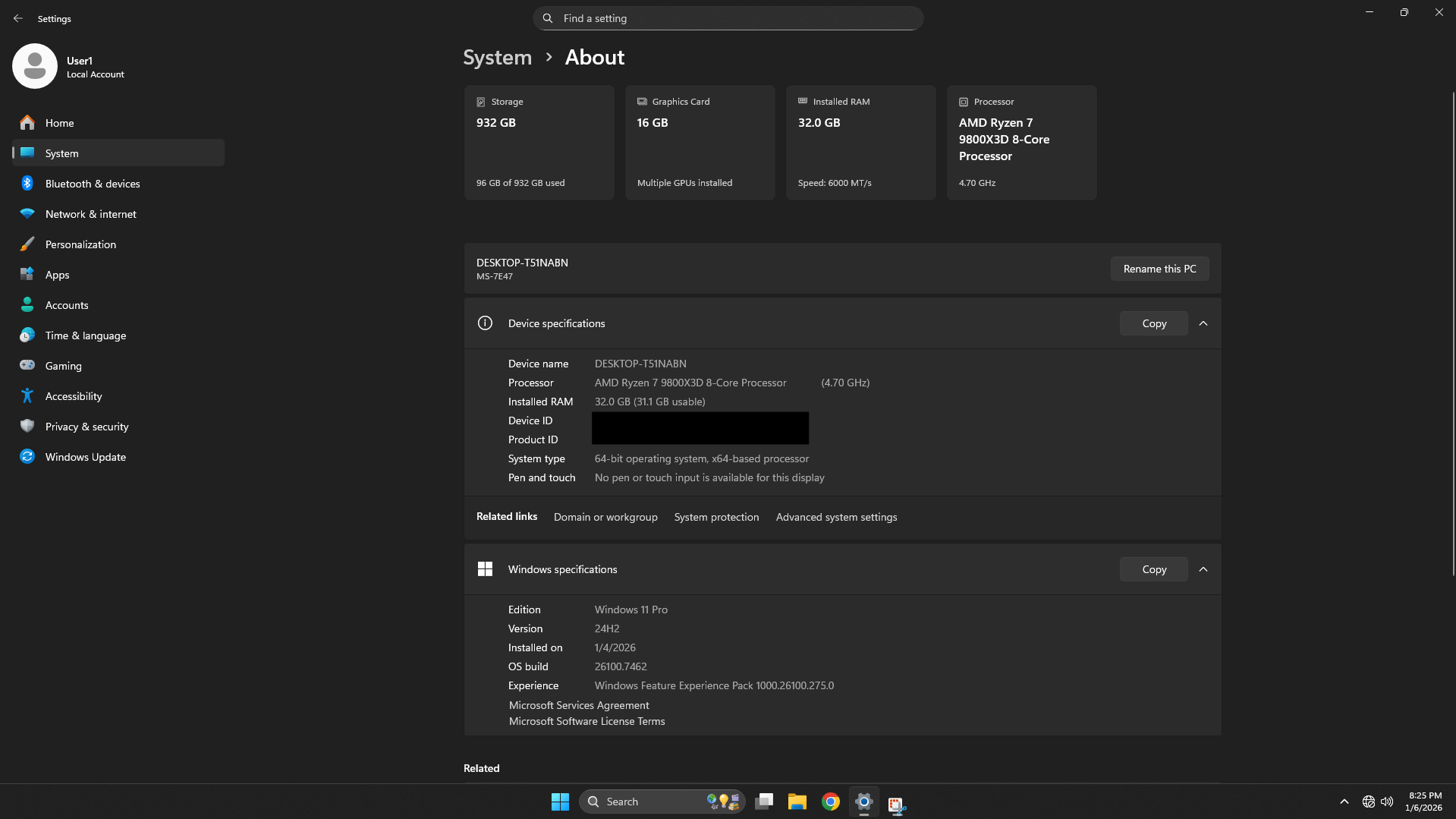This screenshot has width=1456, height=819.
Task: Click the Graphics Card icon on its card
Action: (642, 101)
